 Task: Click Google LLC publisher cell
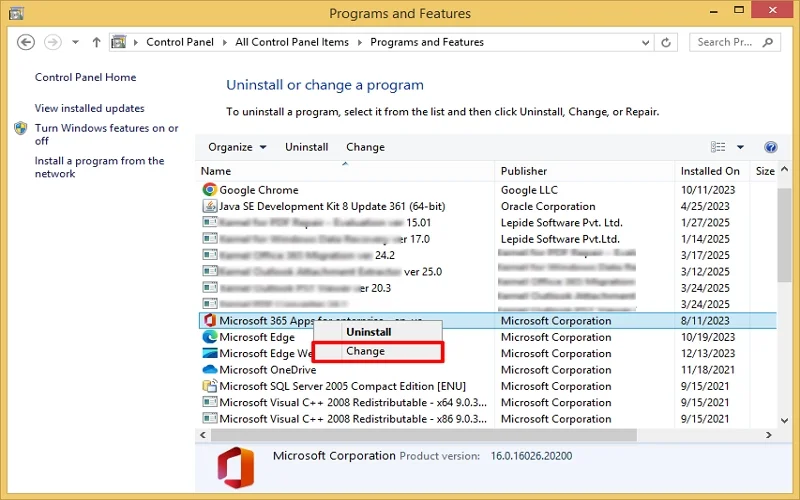[x=529, y=190]
